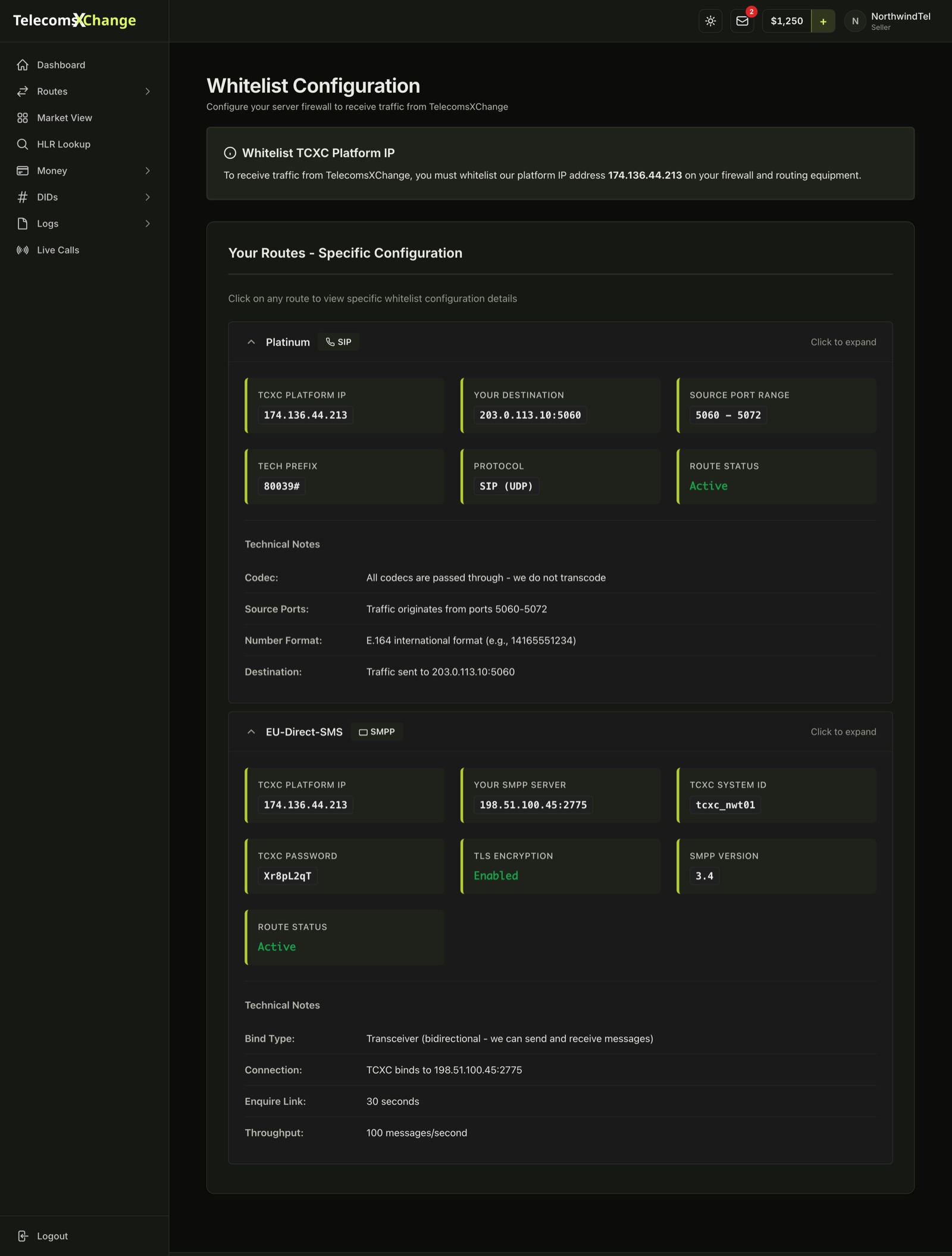Screen dimensions: 952x1256
Task: Open HLR Lookup page
Action: [x=84, y=144]
